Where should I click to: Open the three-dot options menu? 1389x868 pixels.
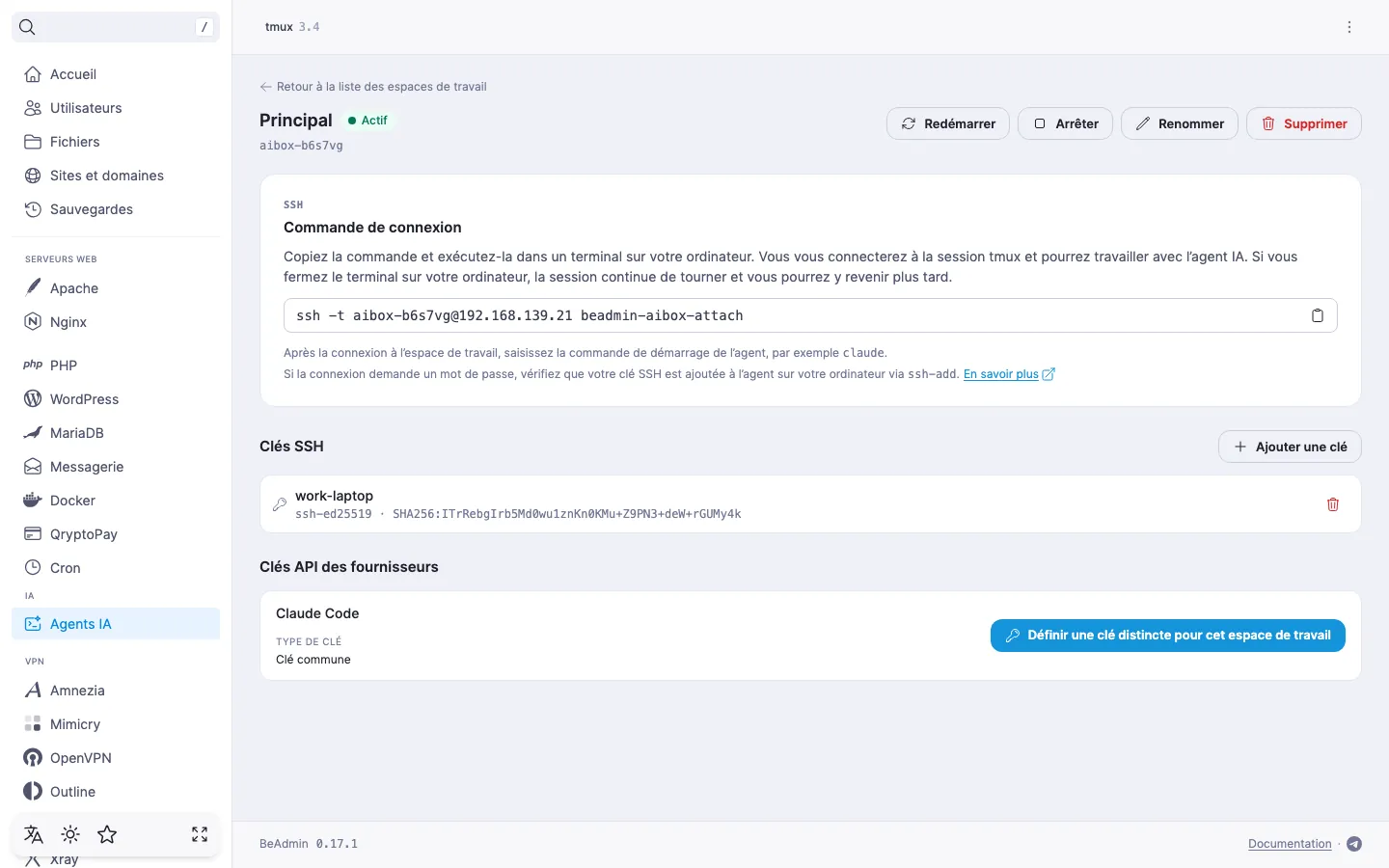pos(1349,27)
